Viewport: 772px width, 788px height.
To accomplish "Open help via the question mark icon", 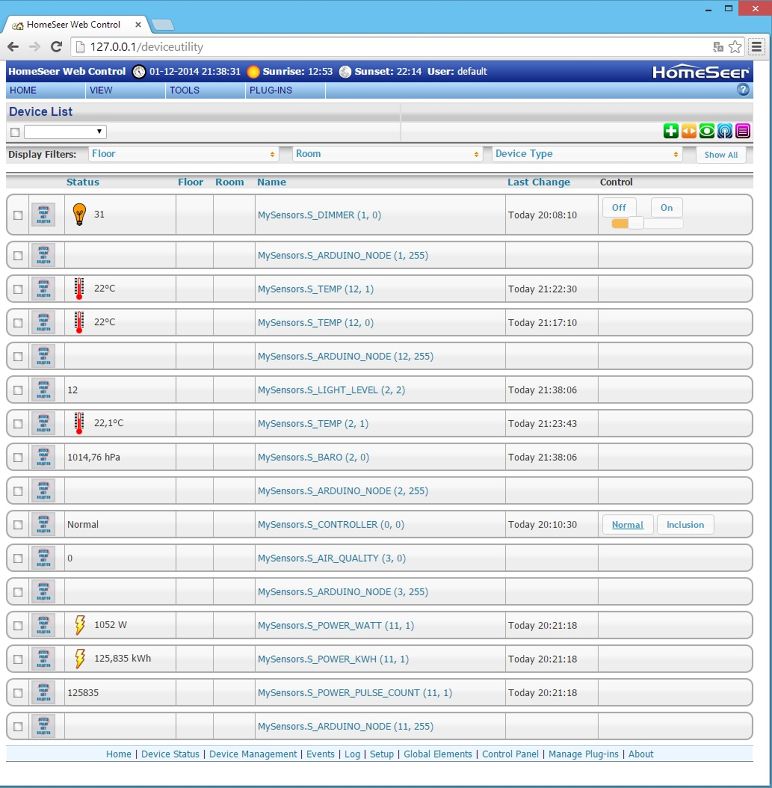I will coord(743,90).
